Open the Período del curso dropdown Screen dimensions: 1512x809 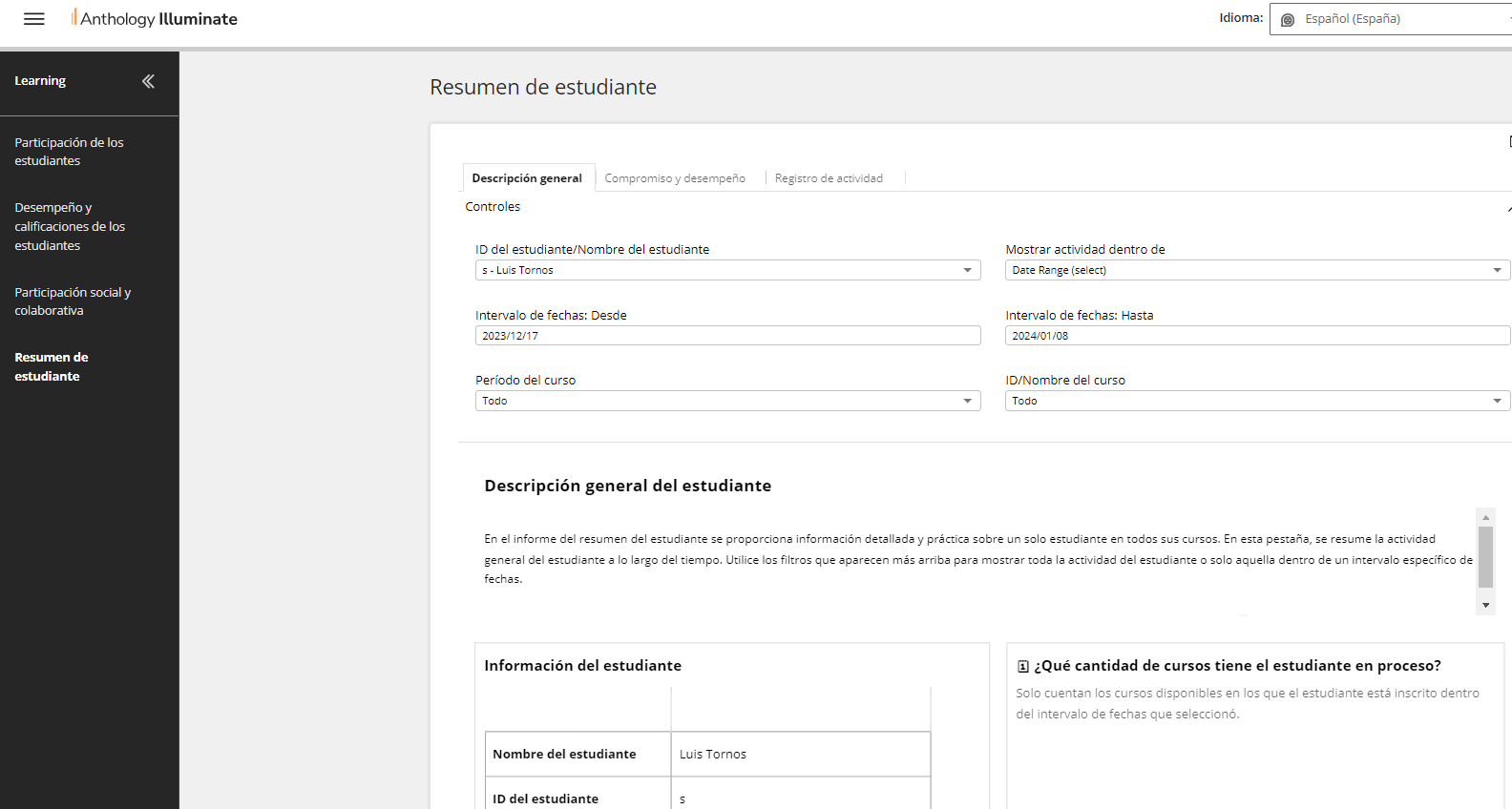727,401
